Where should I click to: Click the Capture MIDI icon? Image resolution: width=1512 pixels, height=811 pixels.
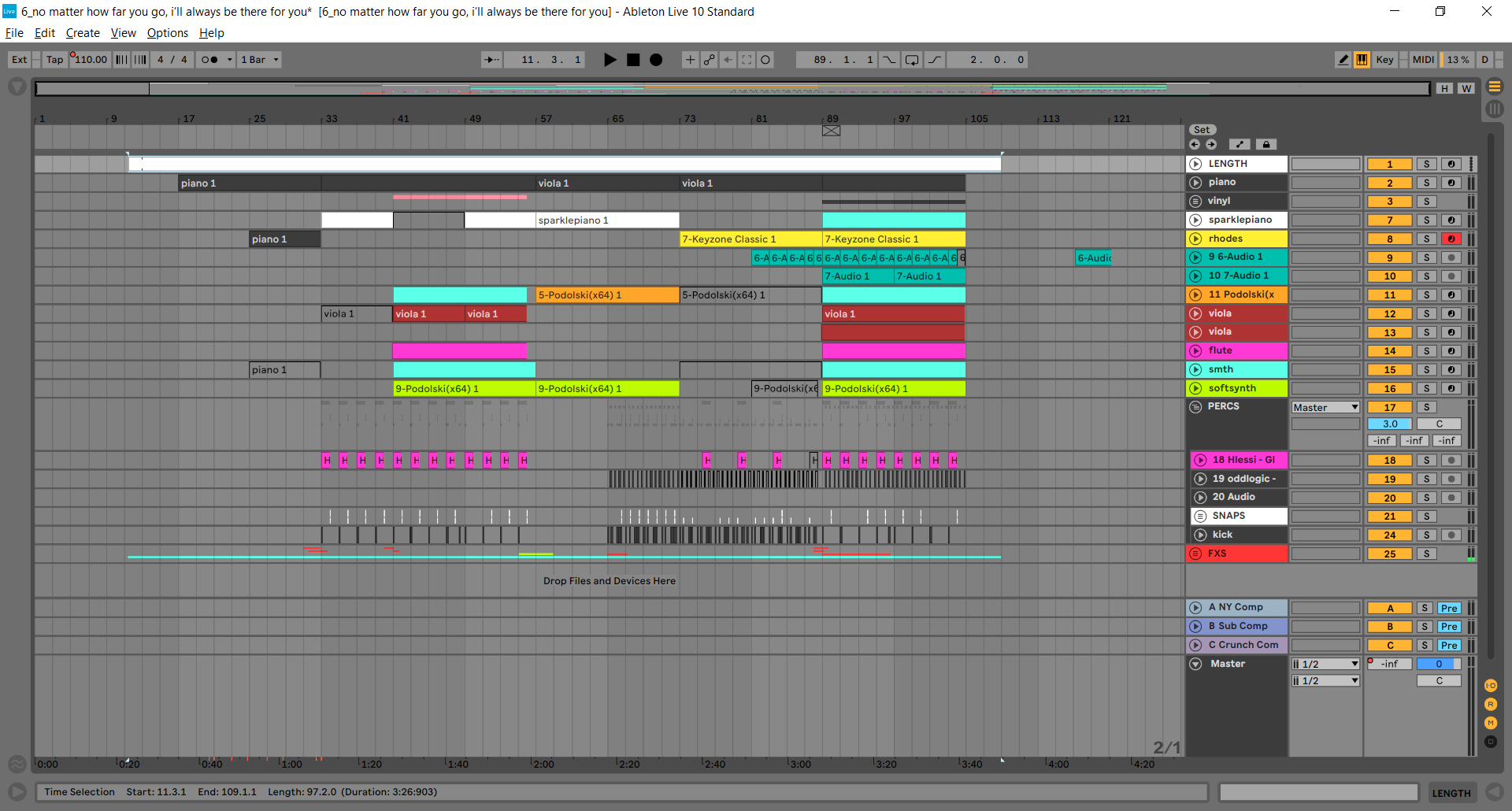[747, 60]
